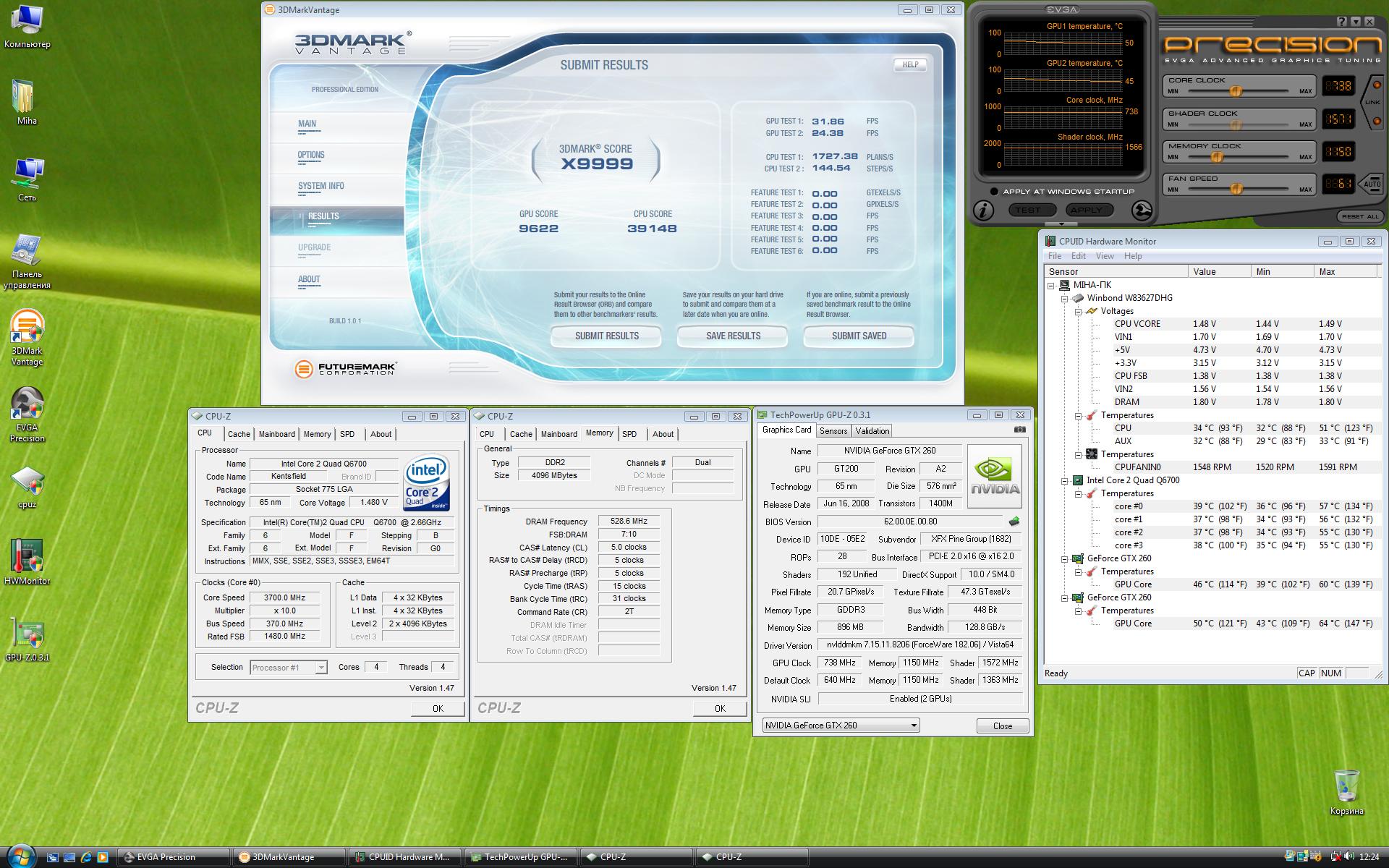This screenshot has height=868, width=1389.
Task: Open EVGA Precision settings wrench icon
Action: 1142,210
